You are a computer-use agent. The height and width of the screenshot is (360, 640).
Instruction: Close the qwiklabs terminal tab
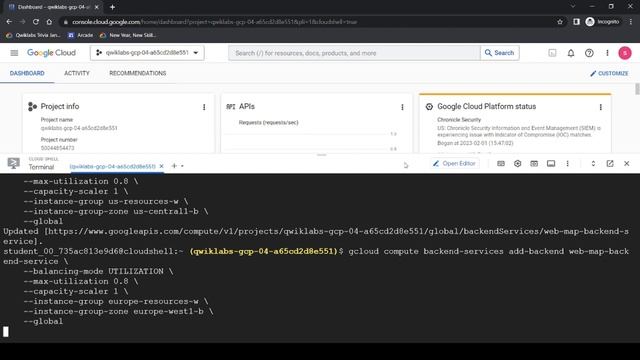click(162, 166)
